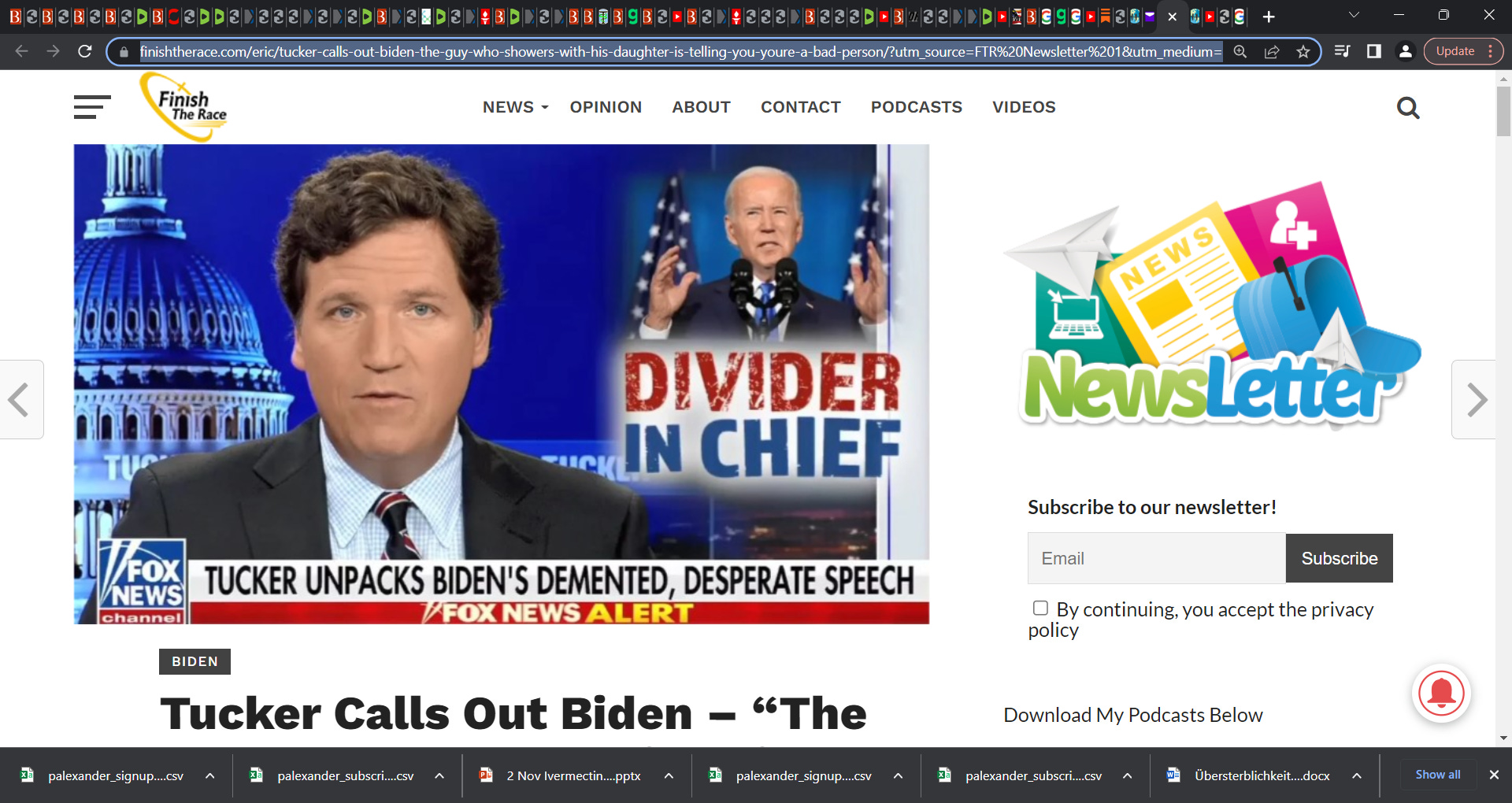Click the page vertical scrollbar thumb
The width and height of the screenshot is (1512, 803).
pyautogui.click(x=1503, y=110)
